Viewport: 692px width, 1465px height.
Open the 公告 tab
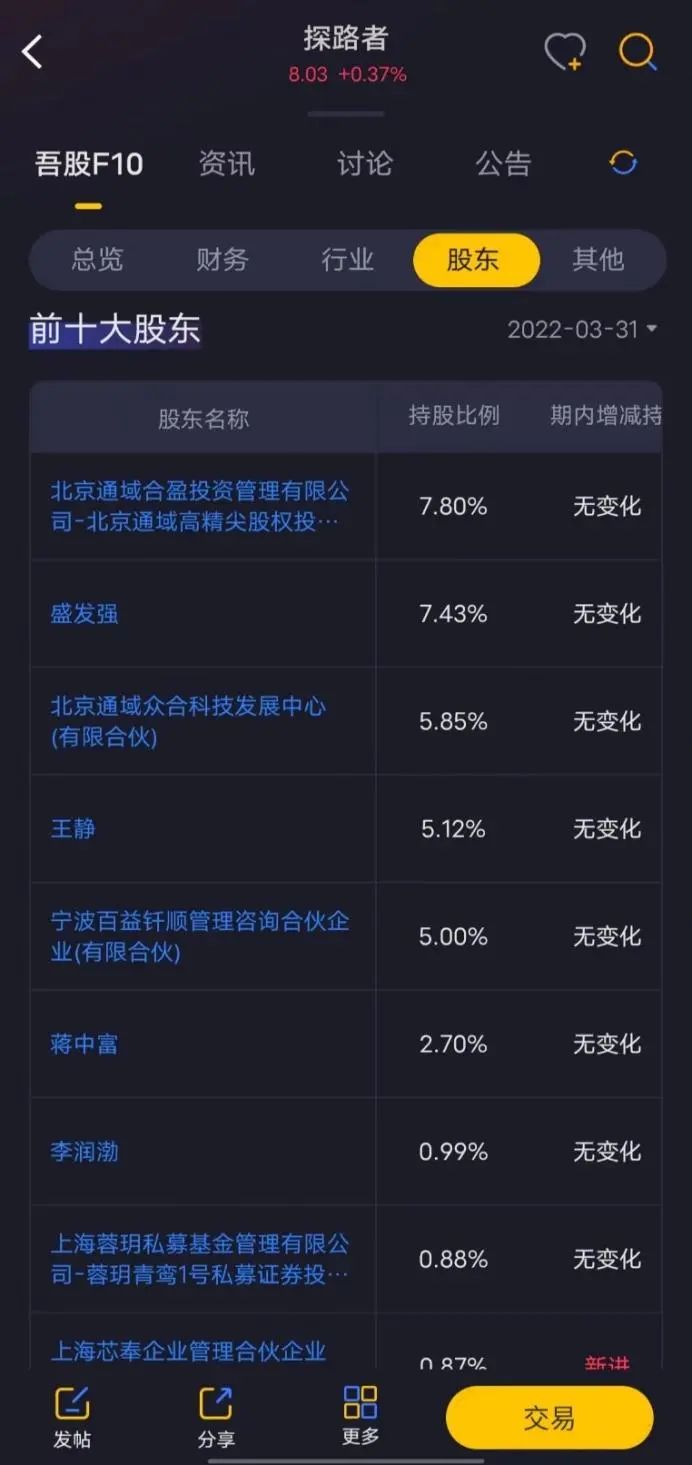coord(502,163)
